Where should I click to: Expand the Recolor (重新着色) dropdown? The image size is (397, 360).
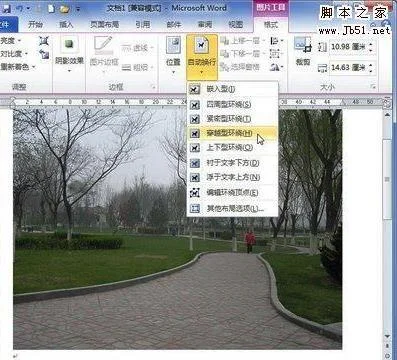pyautogui.click(x=17, y=67)
